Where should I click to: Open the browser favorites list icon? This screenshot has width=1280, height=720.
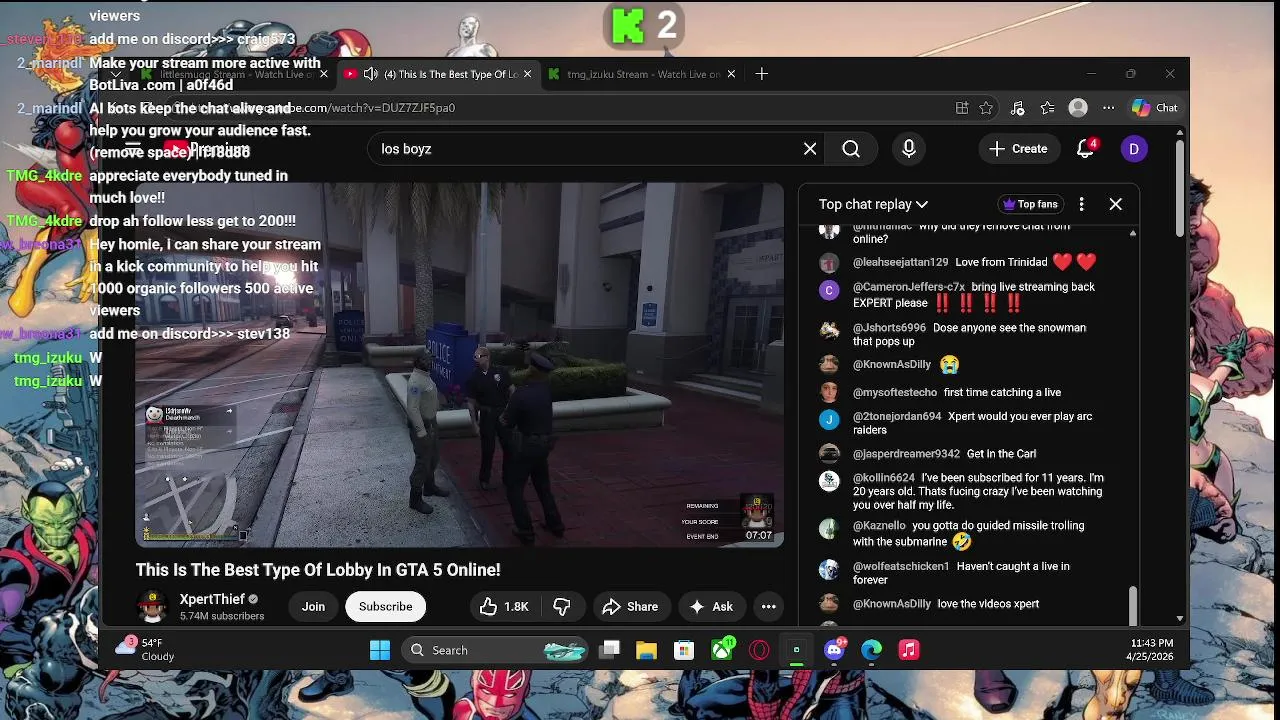(x=1047, y=108)
